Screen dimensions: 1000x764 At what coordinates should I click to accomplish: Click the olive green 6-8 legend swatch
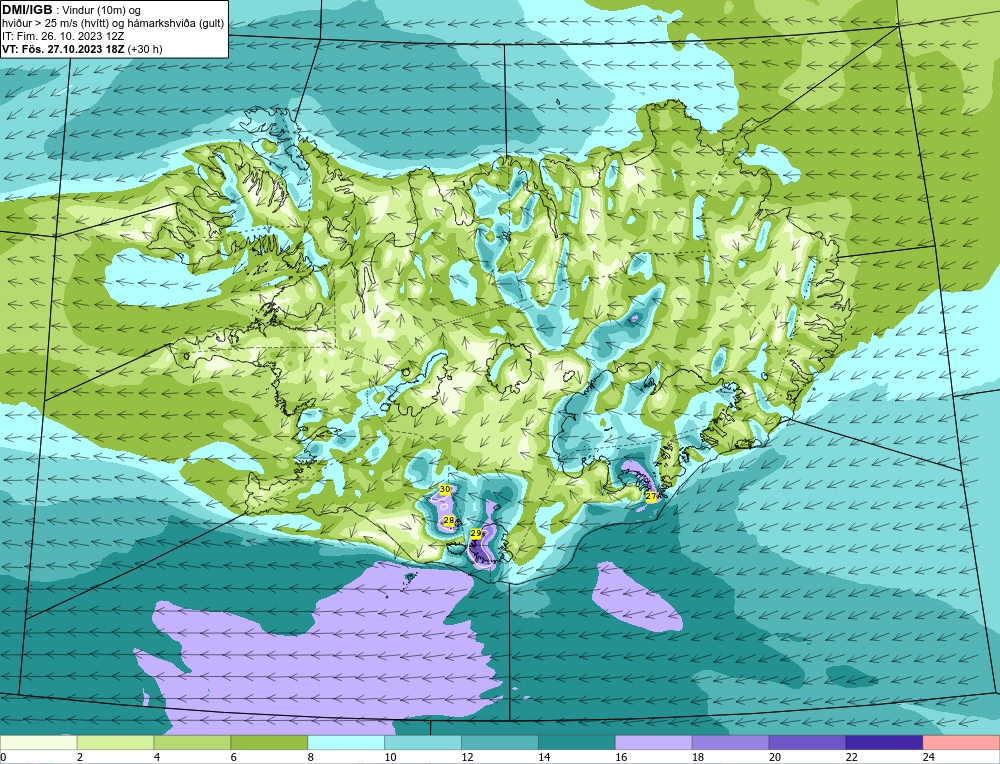pyautogui.click(x=269, y=743)
